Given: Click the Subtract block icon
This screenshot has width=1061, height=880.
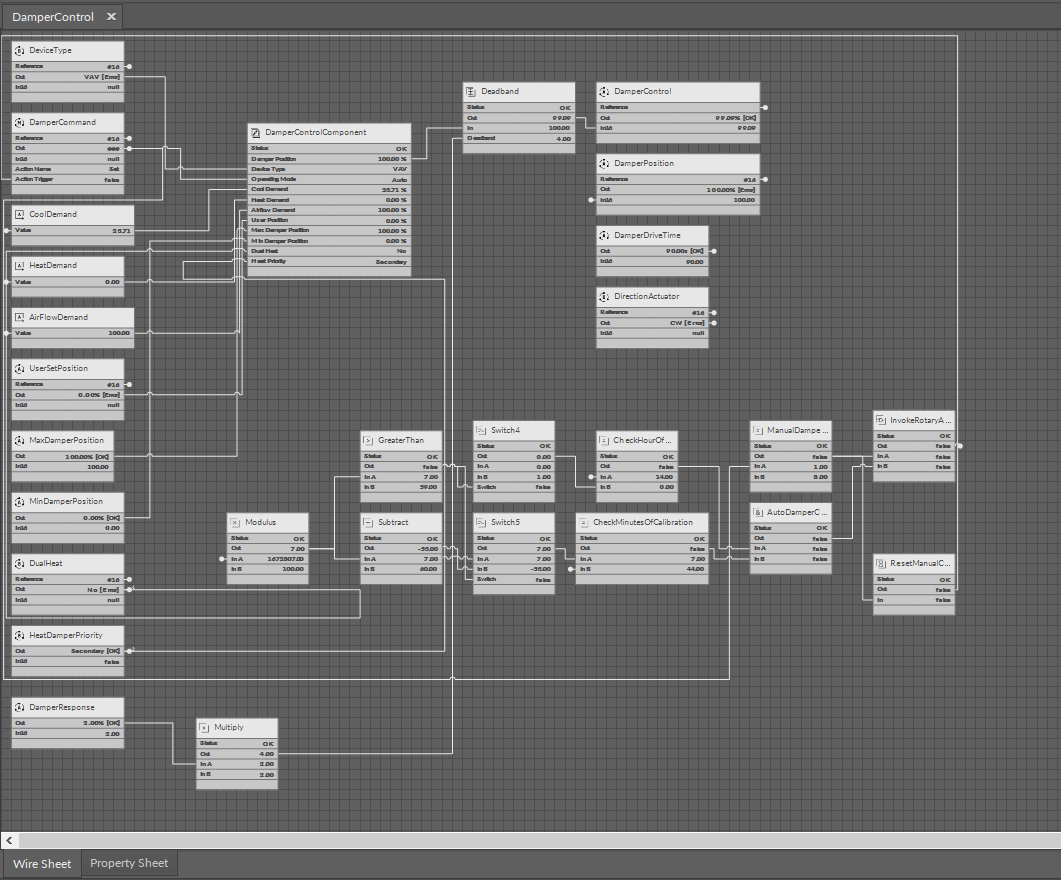Looking at the screenshot, I should click(368, 522).
